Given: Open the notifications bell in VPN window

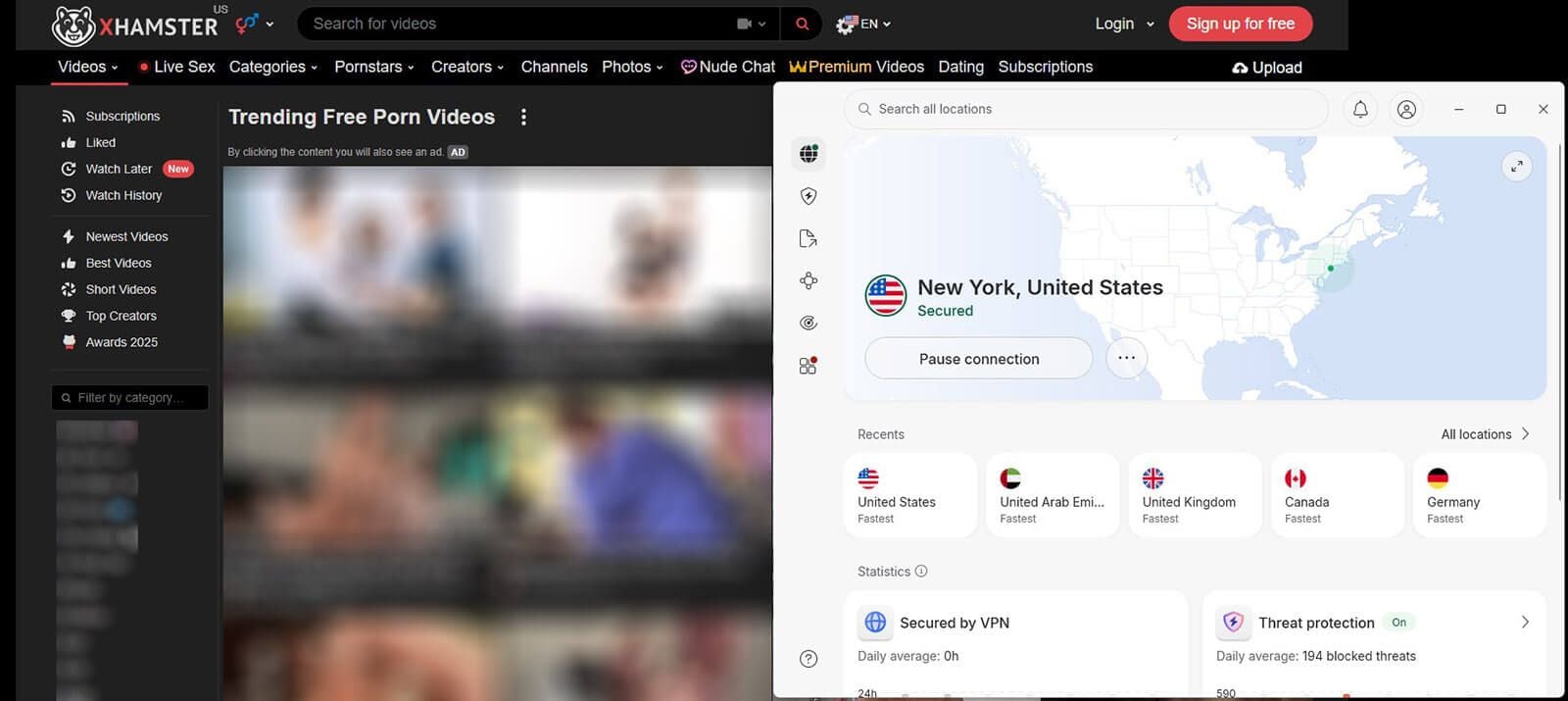Looking at the screenshot, I should (1360, 109).
